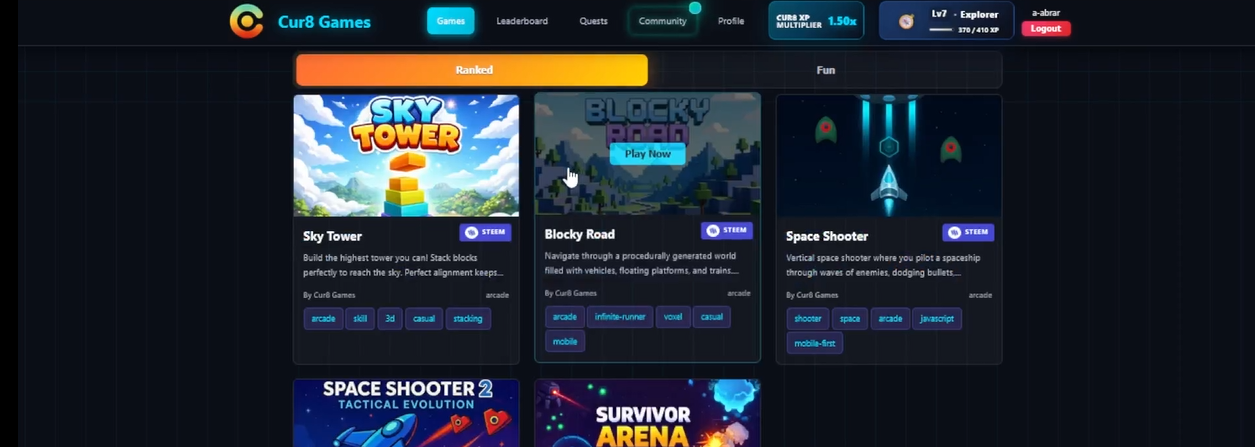Click the STEEM badge on Sky Tower
The width and height of the screenshot is (1255, 447).
click(486, 232)
